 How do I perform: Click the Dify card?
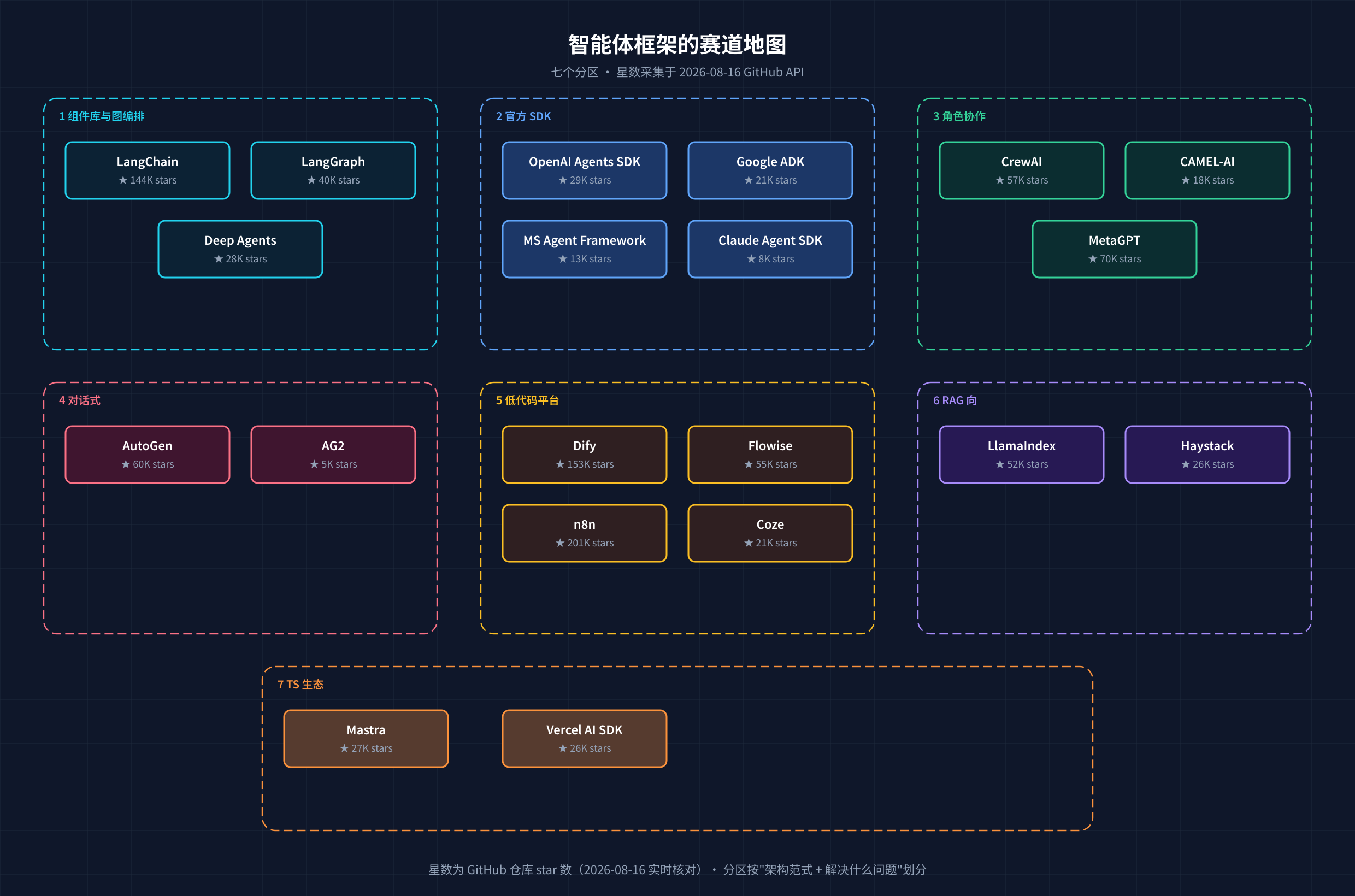tap(585, 455)
